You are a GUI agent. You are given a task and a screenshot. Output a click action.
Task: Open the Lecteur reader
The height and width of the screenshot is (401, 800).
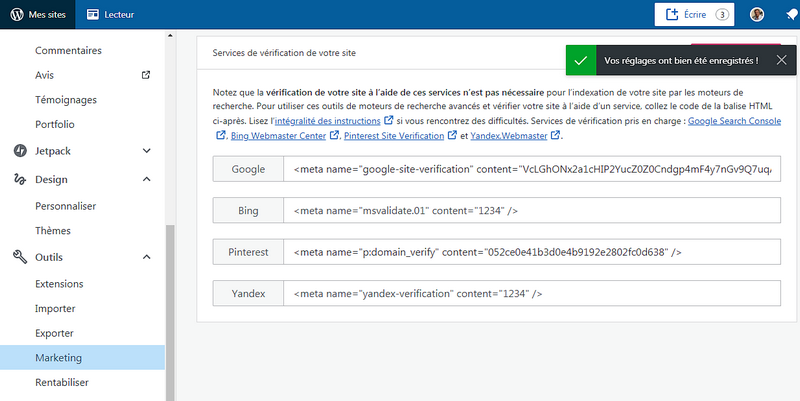coord(110,15)
